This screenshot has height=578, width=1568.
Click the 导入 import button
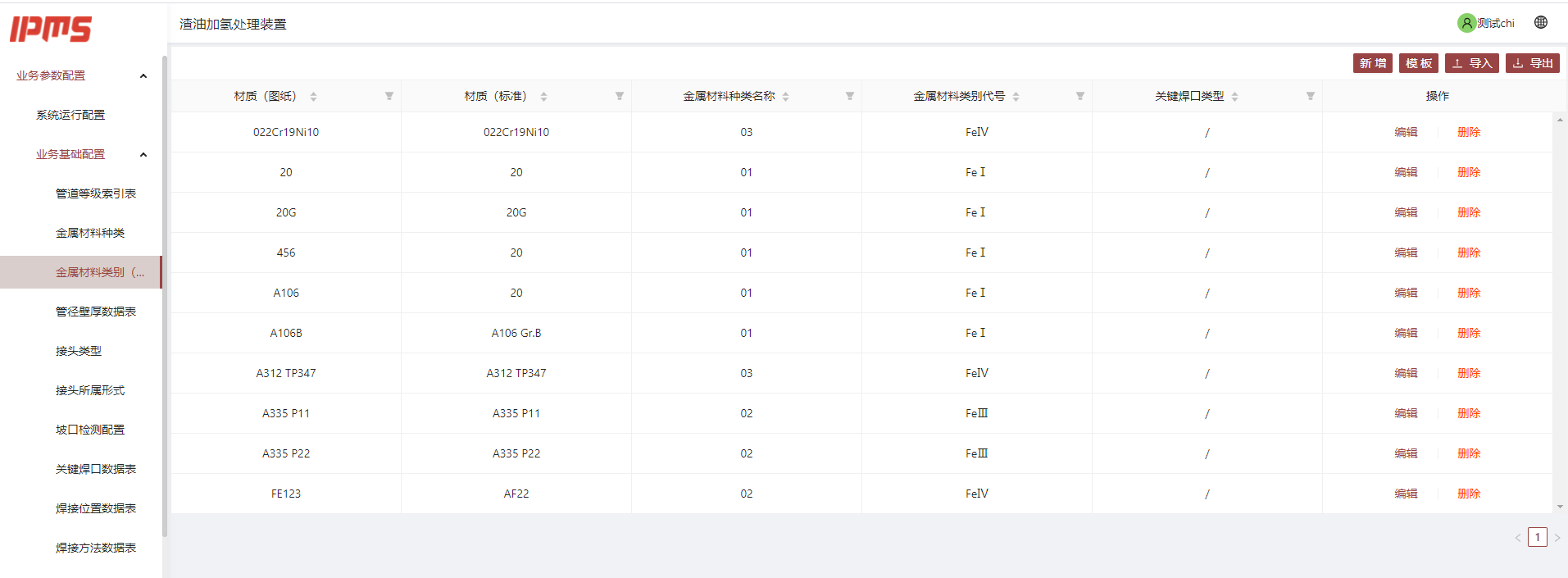click(1472, 63)
